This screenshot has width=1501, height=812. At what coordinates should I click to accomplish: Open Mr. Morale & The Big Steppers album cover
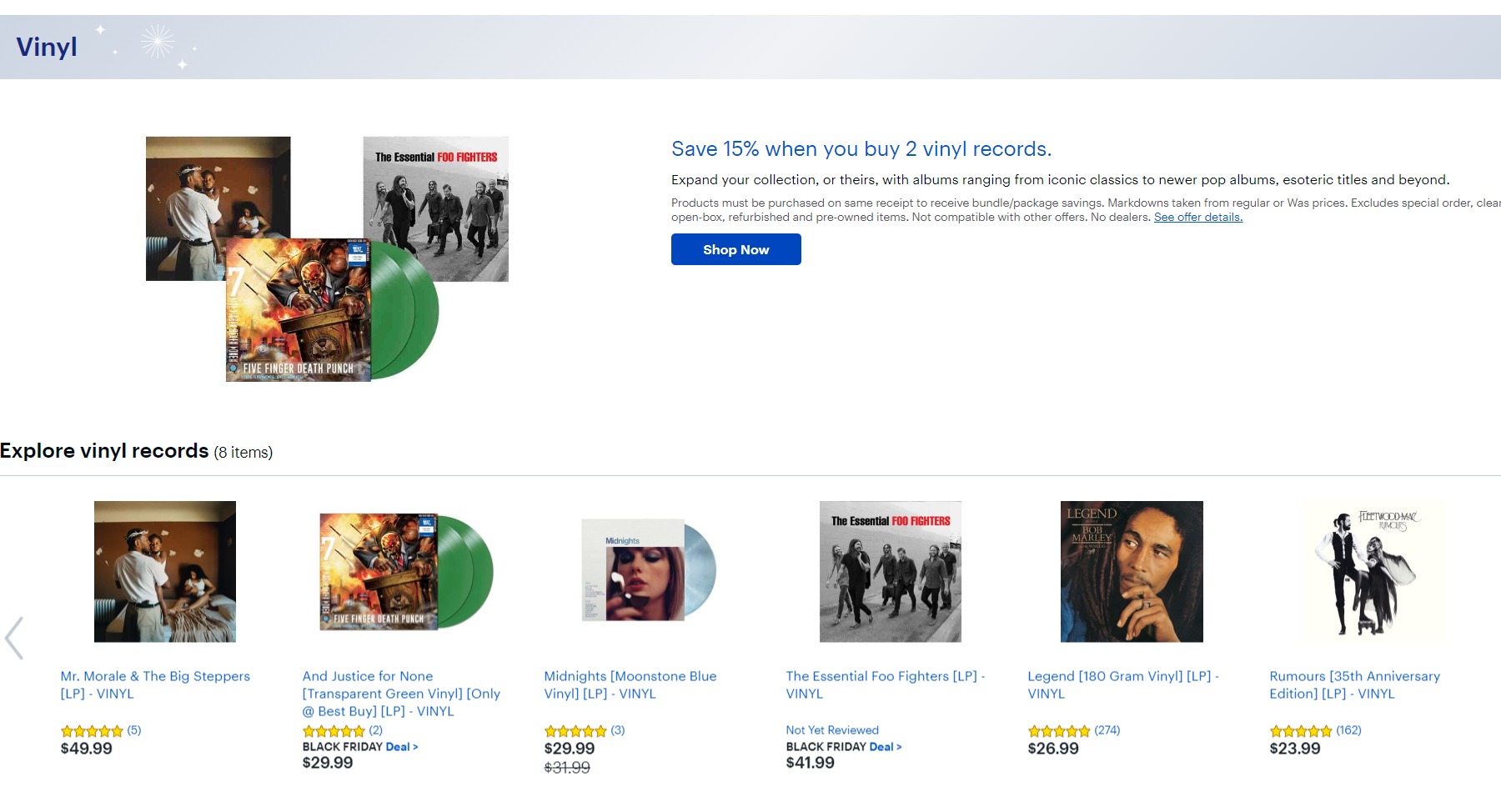[165, 572]
